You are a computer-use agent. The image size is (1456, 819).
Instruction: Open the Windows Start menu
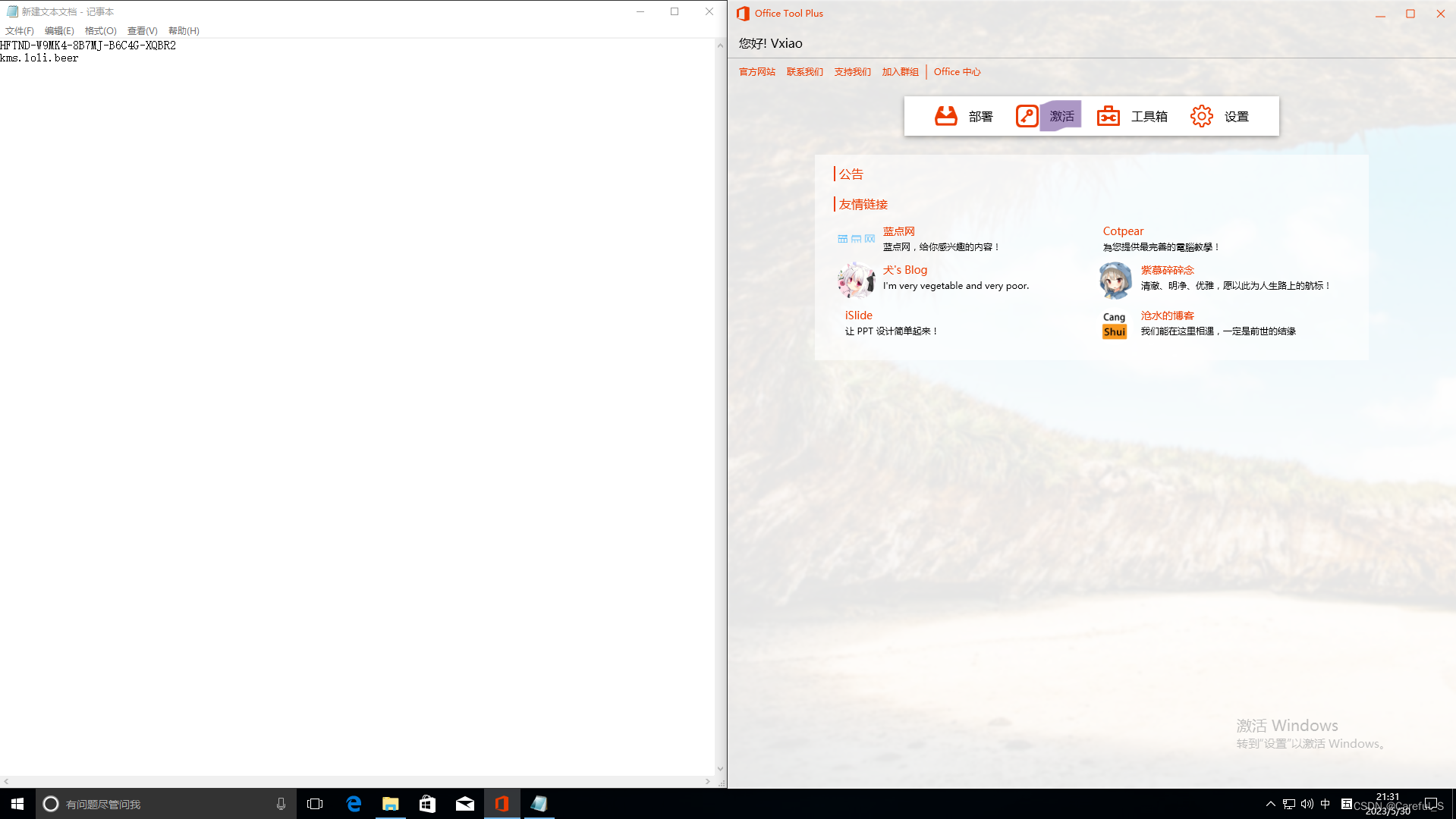click(17, 804)
